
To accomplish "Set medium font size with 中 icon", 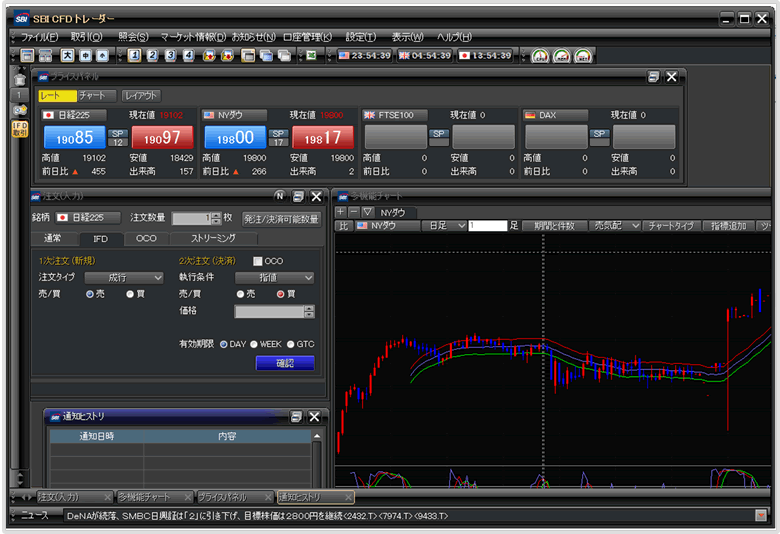I will coord(85,55).
